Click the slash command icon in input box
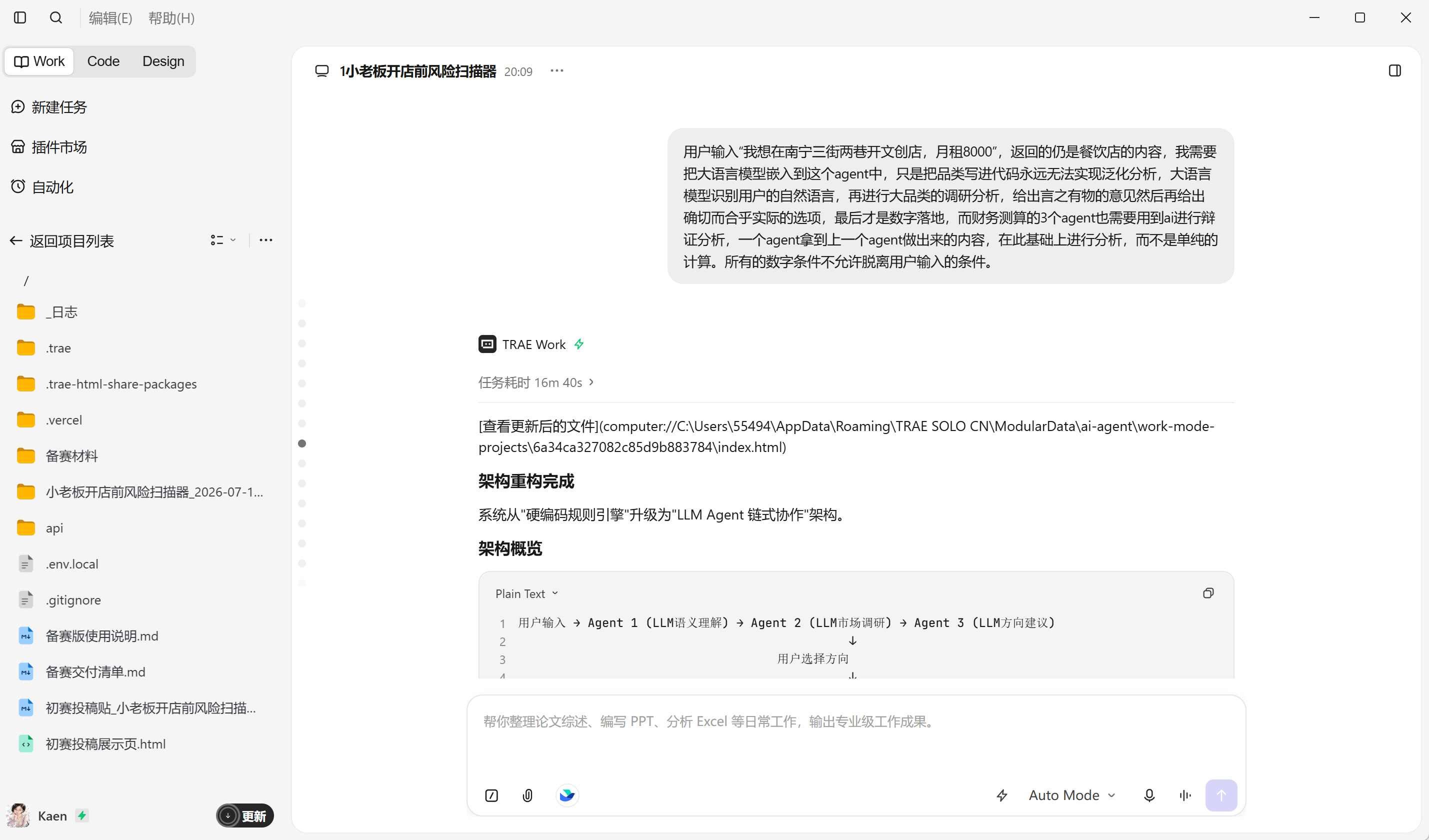 point(491,795)
